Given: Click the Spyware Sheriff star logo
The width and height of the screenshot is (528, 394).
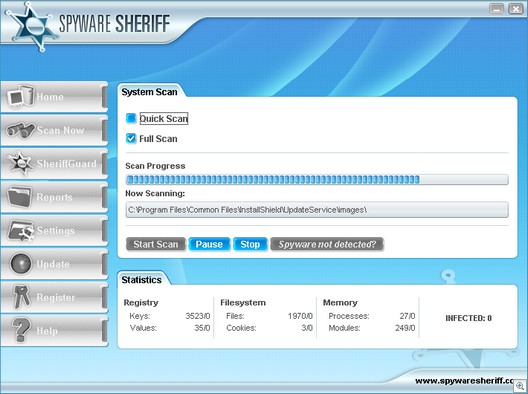Looking at the screenshot, I should click(31, 26).
